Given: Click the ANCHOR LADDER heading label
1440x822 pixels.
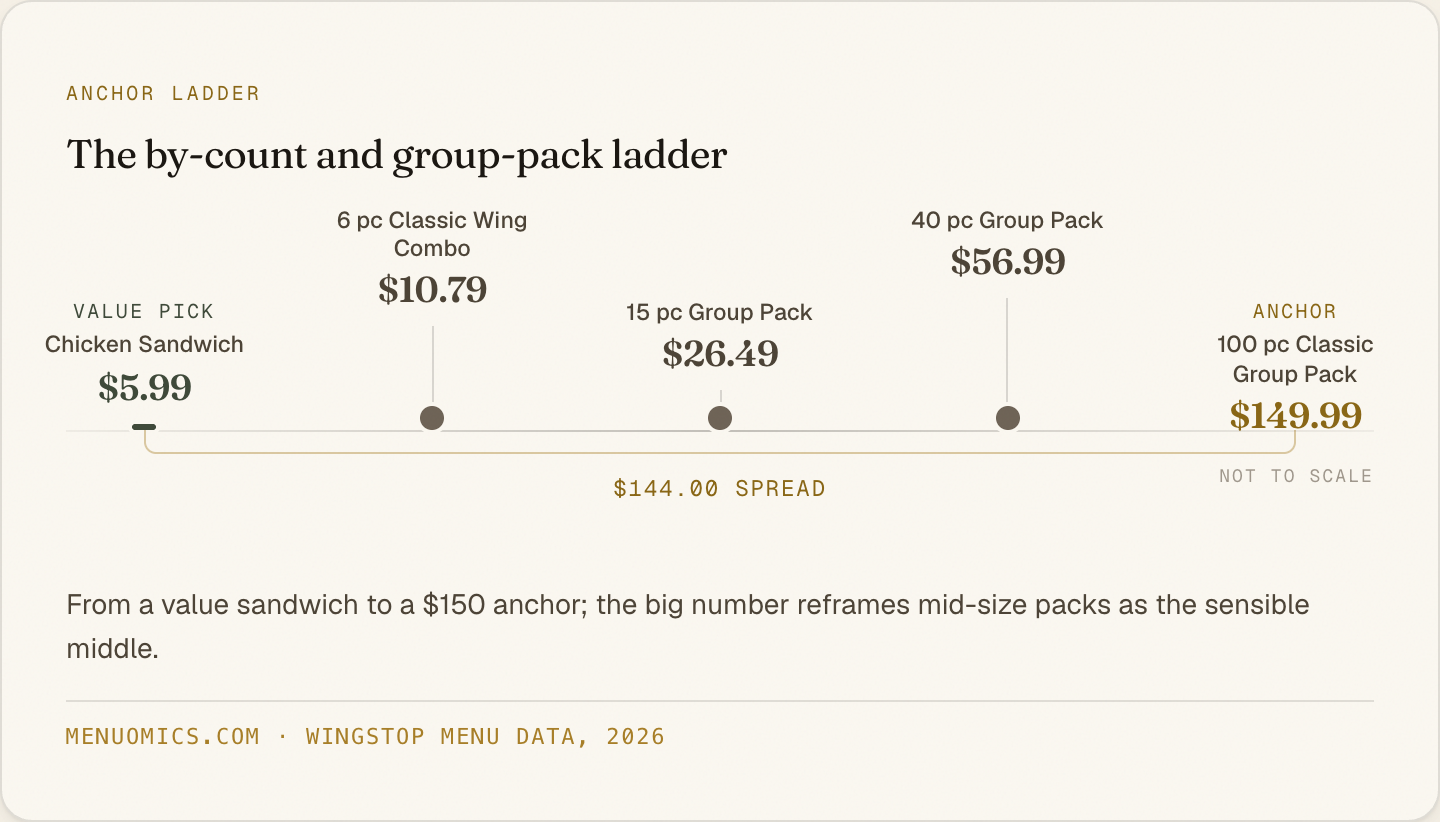Looking at the screenshot, I should click(163, 94).
